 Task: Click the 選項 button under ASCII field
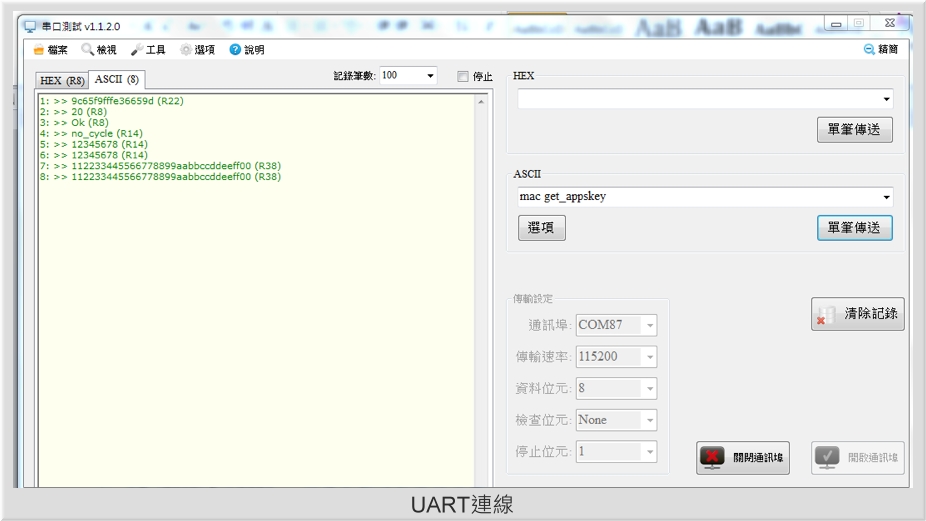click(542, 228)
